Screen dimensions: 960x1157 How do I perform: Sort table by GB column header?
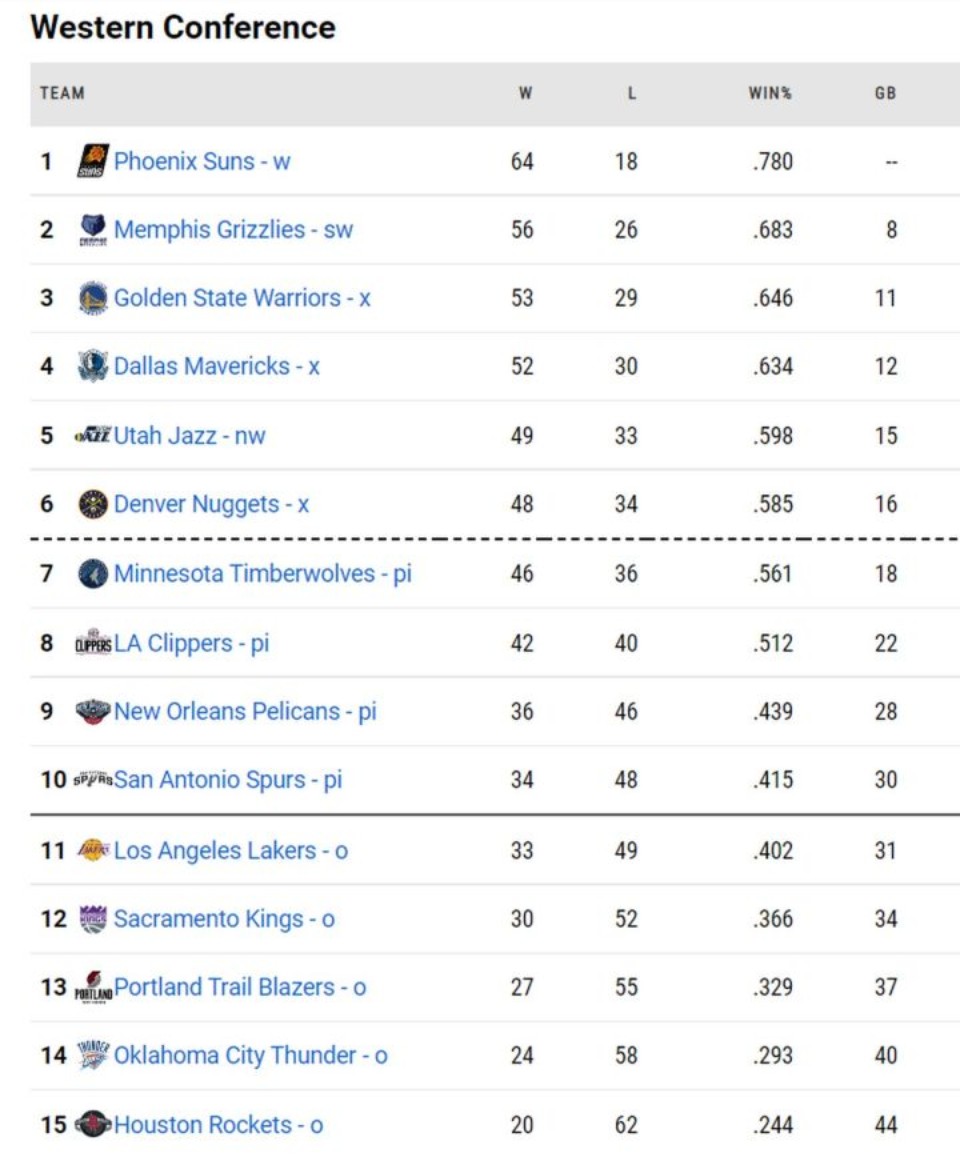pyautogui.click(x=885, y=94)
